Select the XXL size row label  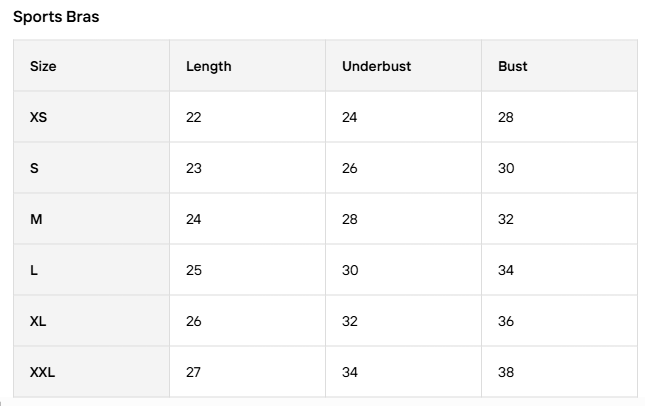point(42,372)
